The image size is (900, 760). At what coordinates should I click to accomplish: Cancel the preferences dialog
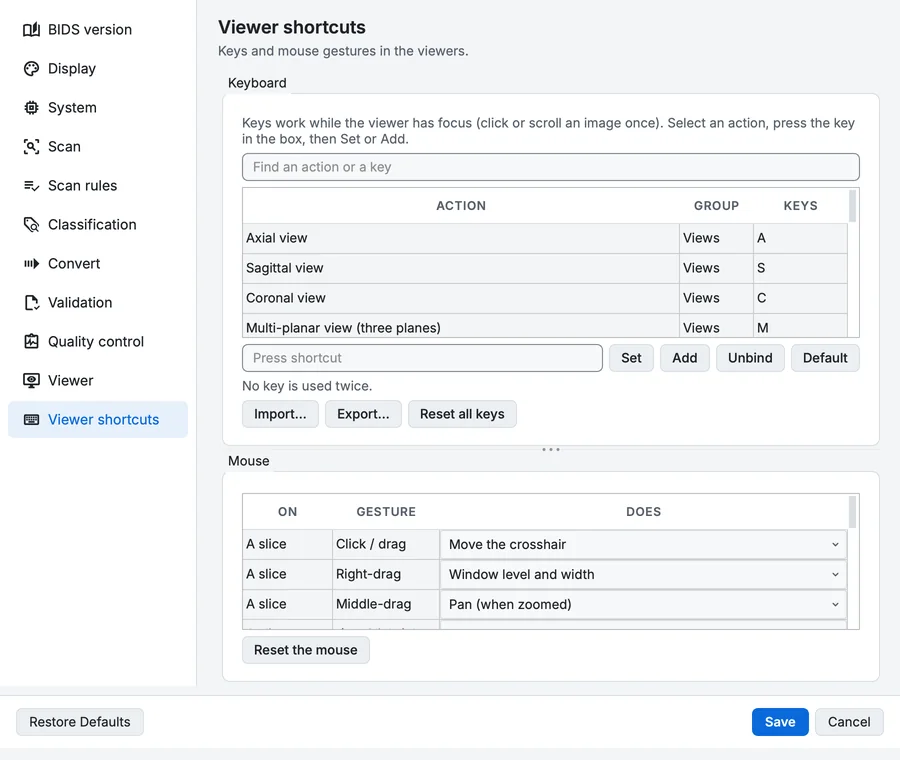(849, 722)
